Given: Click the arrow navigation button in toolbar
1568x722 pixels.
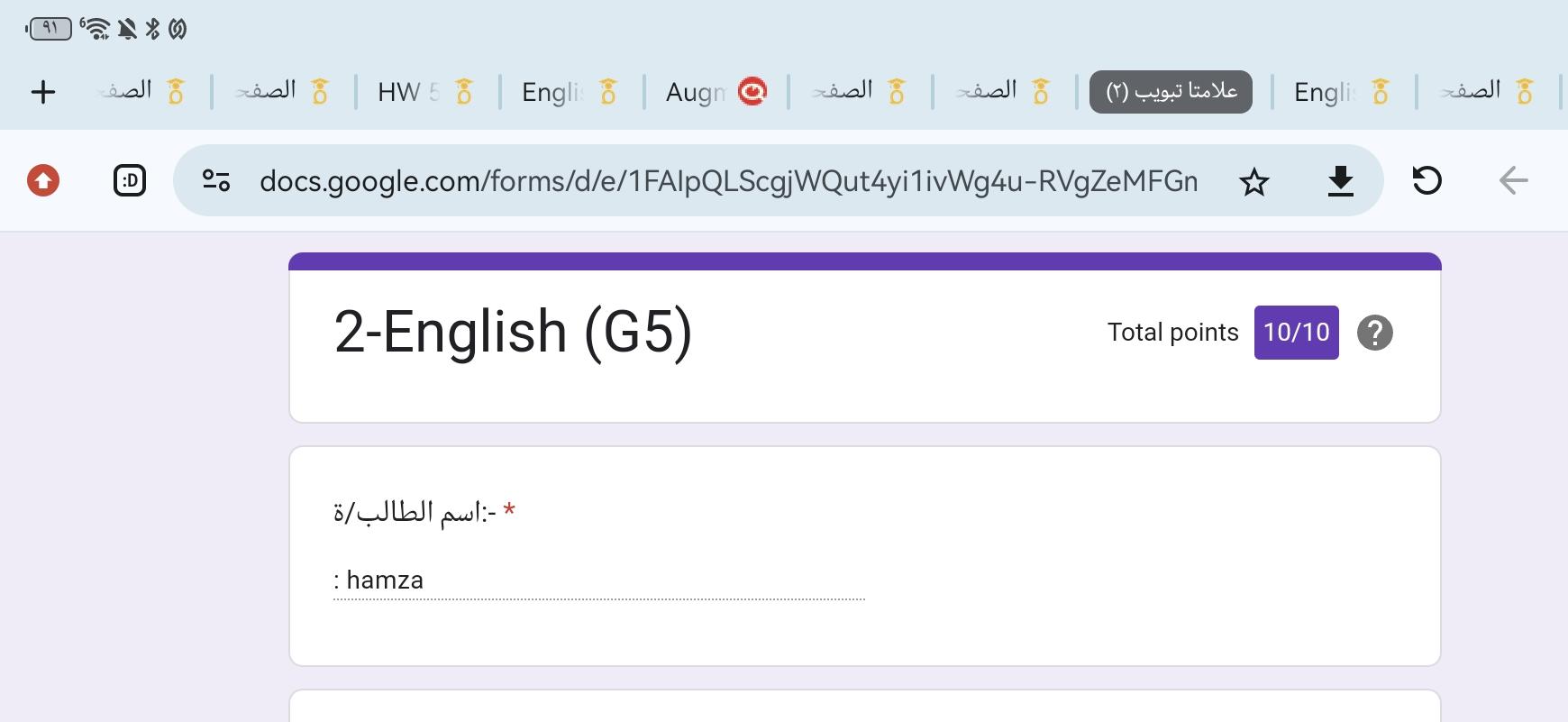Looking at the screenshot, I should 1513,181.
